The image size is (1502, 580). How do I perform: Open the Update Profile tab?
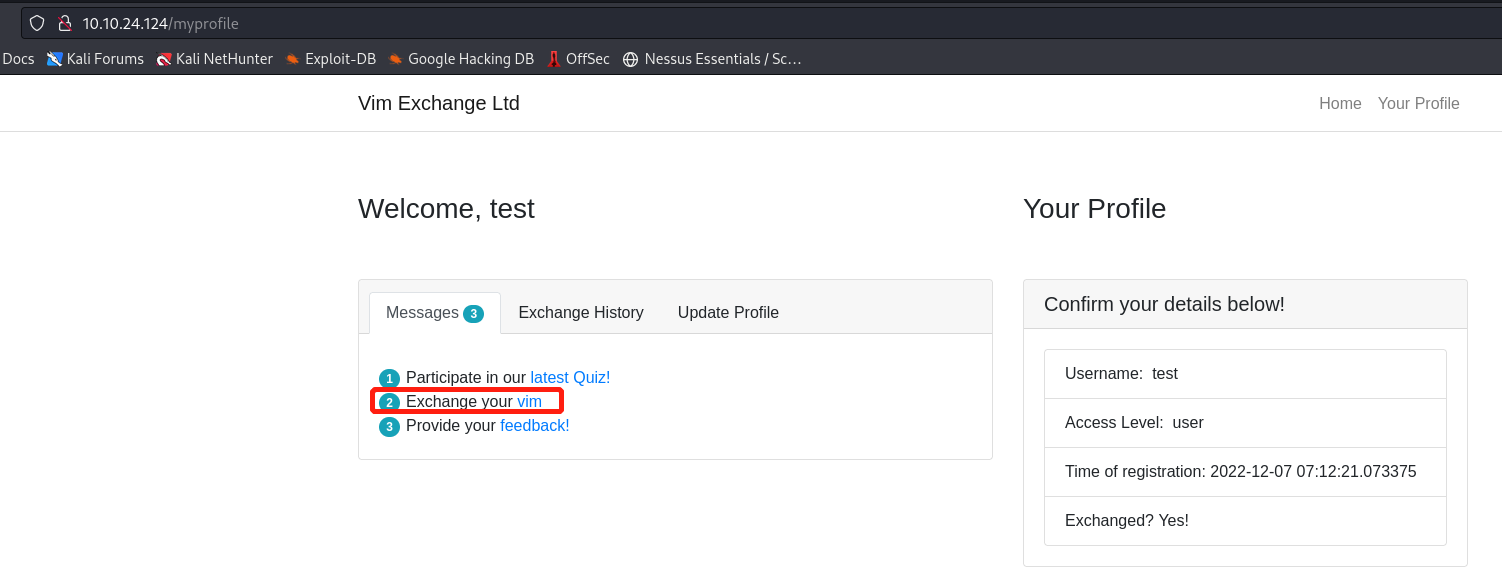728,313
